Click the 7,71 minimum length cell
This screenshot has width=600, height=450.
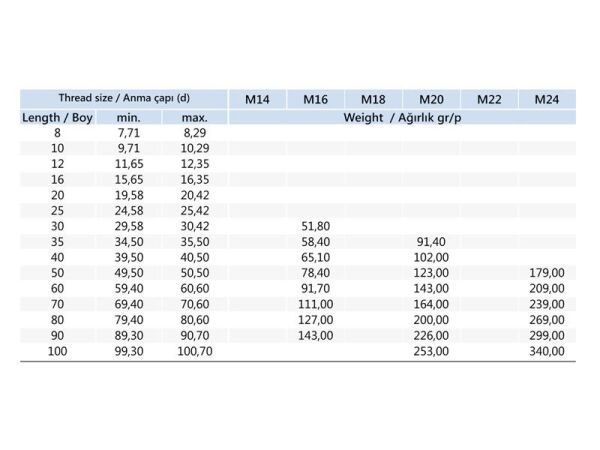pos(128,132)
